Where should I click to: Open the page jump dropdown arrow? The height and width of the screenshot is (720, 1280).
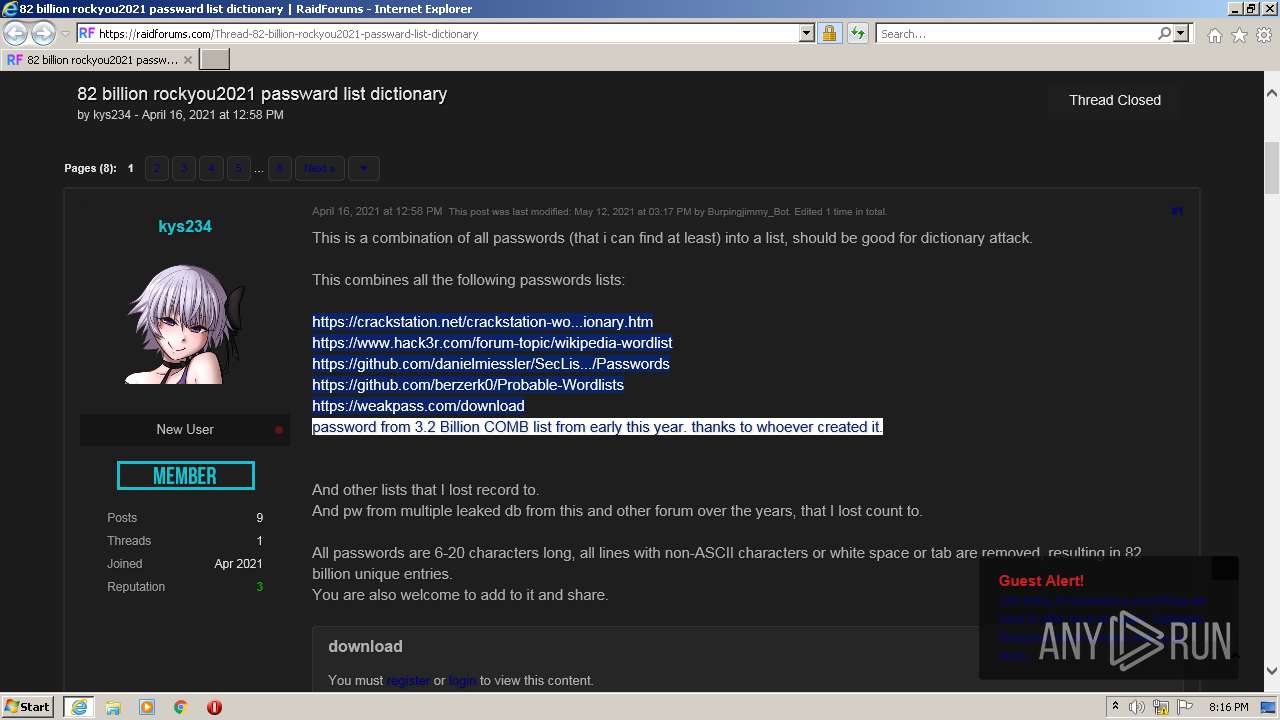coord(364,168)
